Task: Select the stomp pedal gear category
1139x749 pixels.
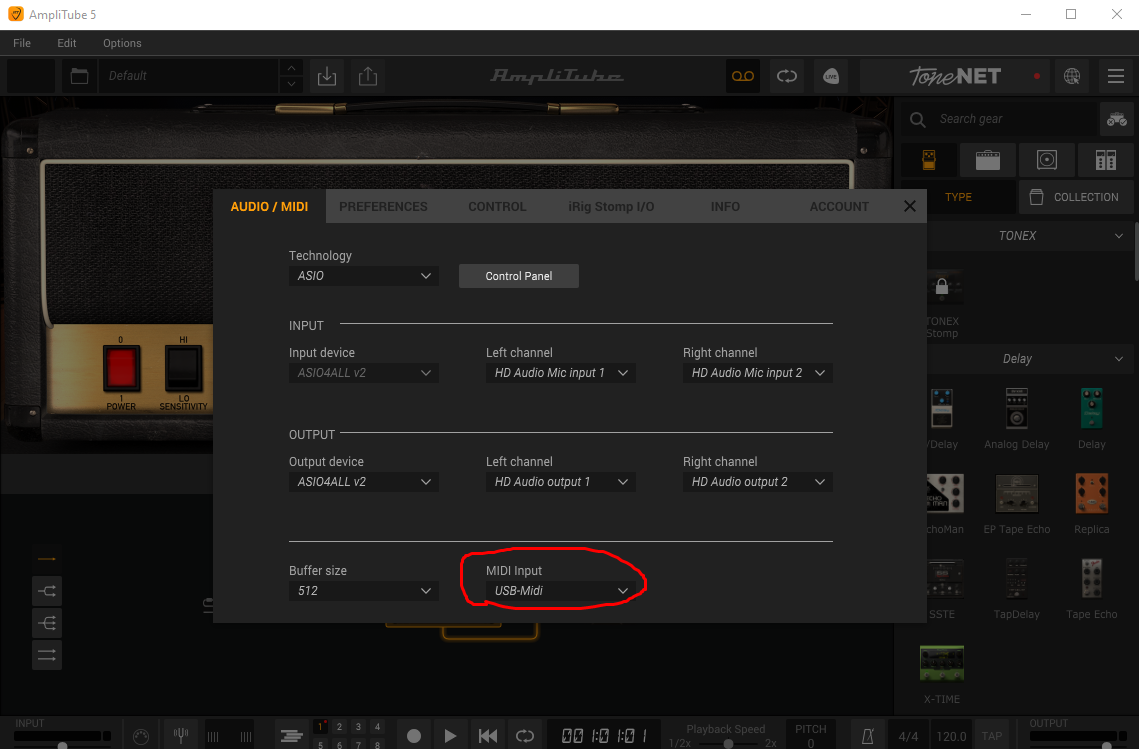Action: [x=929, y=160]
